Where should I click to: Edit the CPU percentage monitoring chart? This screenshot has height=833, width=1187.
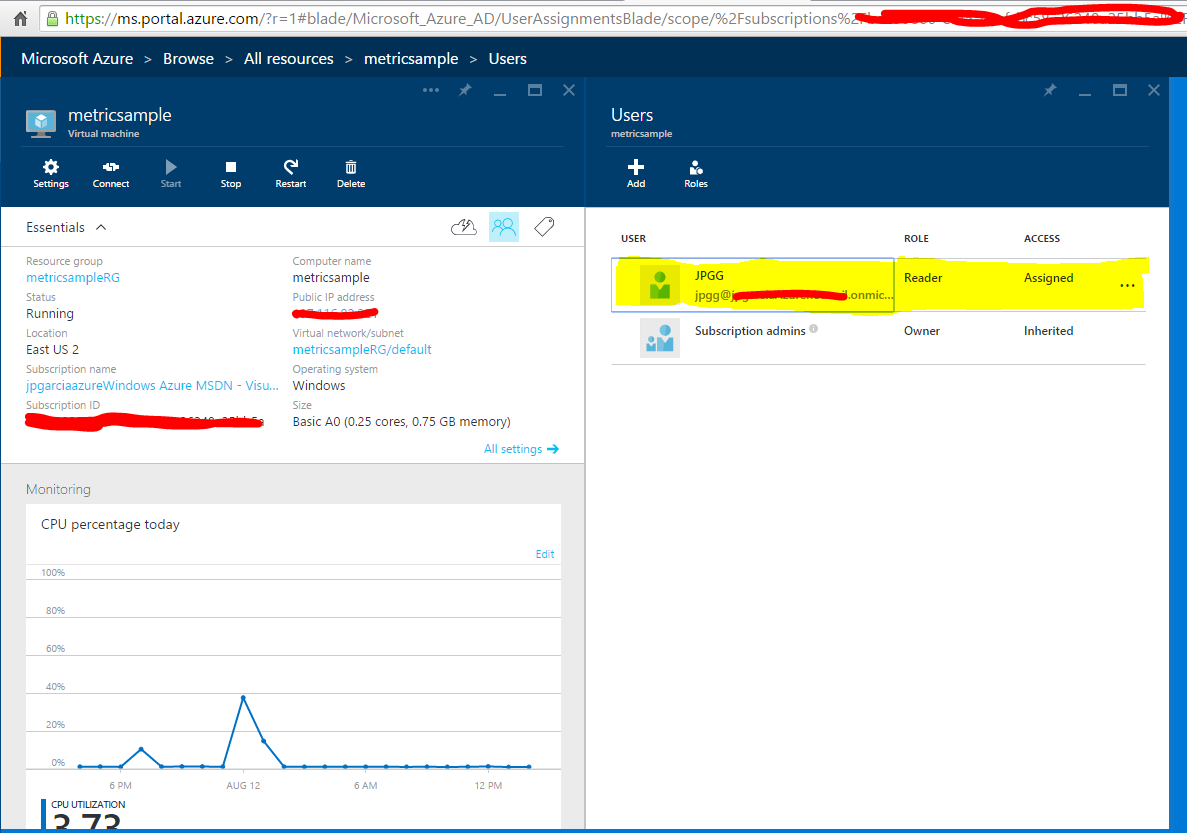[544, 554]
